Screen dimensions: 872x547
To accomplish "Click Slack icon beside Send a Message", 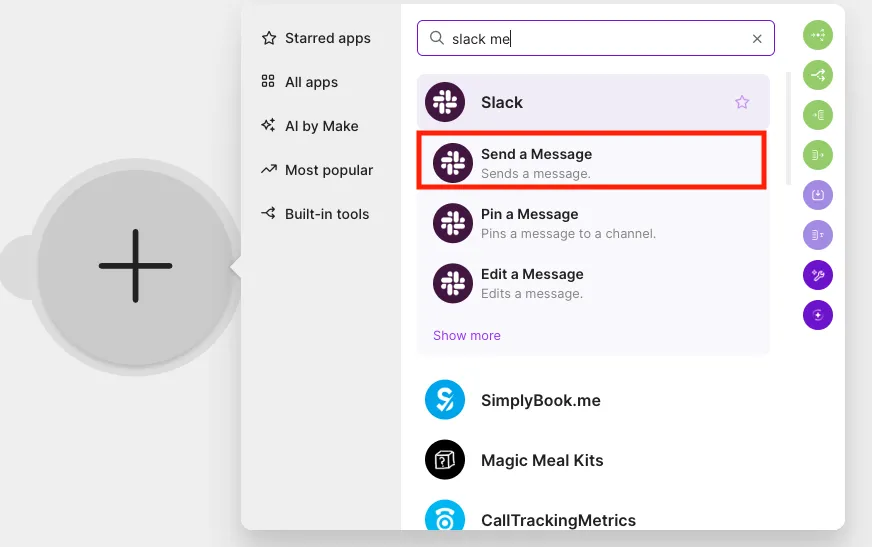I will click(x=453, y=163).
